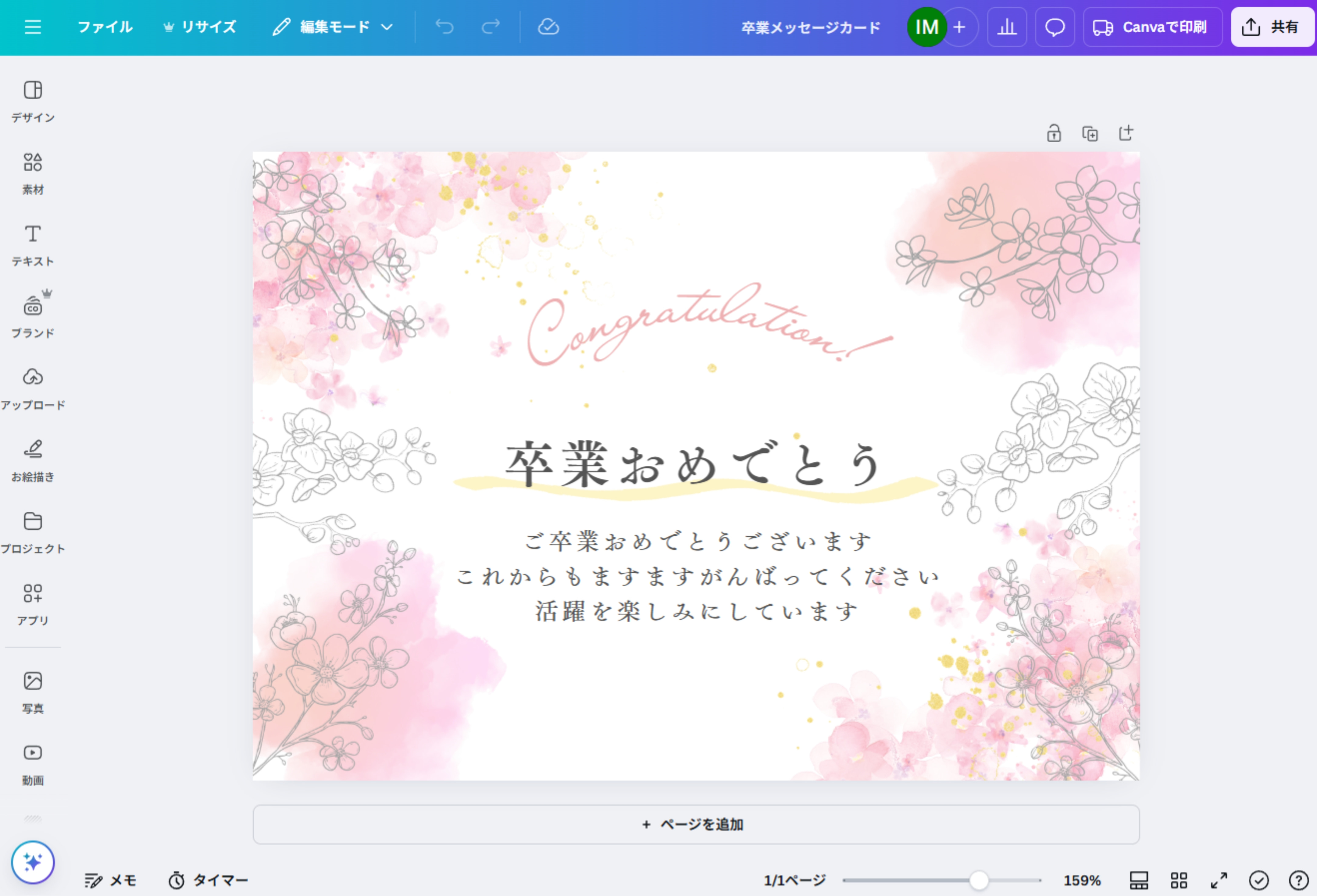Click the ページを追加 button
Viewport: 1317px width, 896px height.
(695, 825)
